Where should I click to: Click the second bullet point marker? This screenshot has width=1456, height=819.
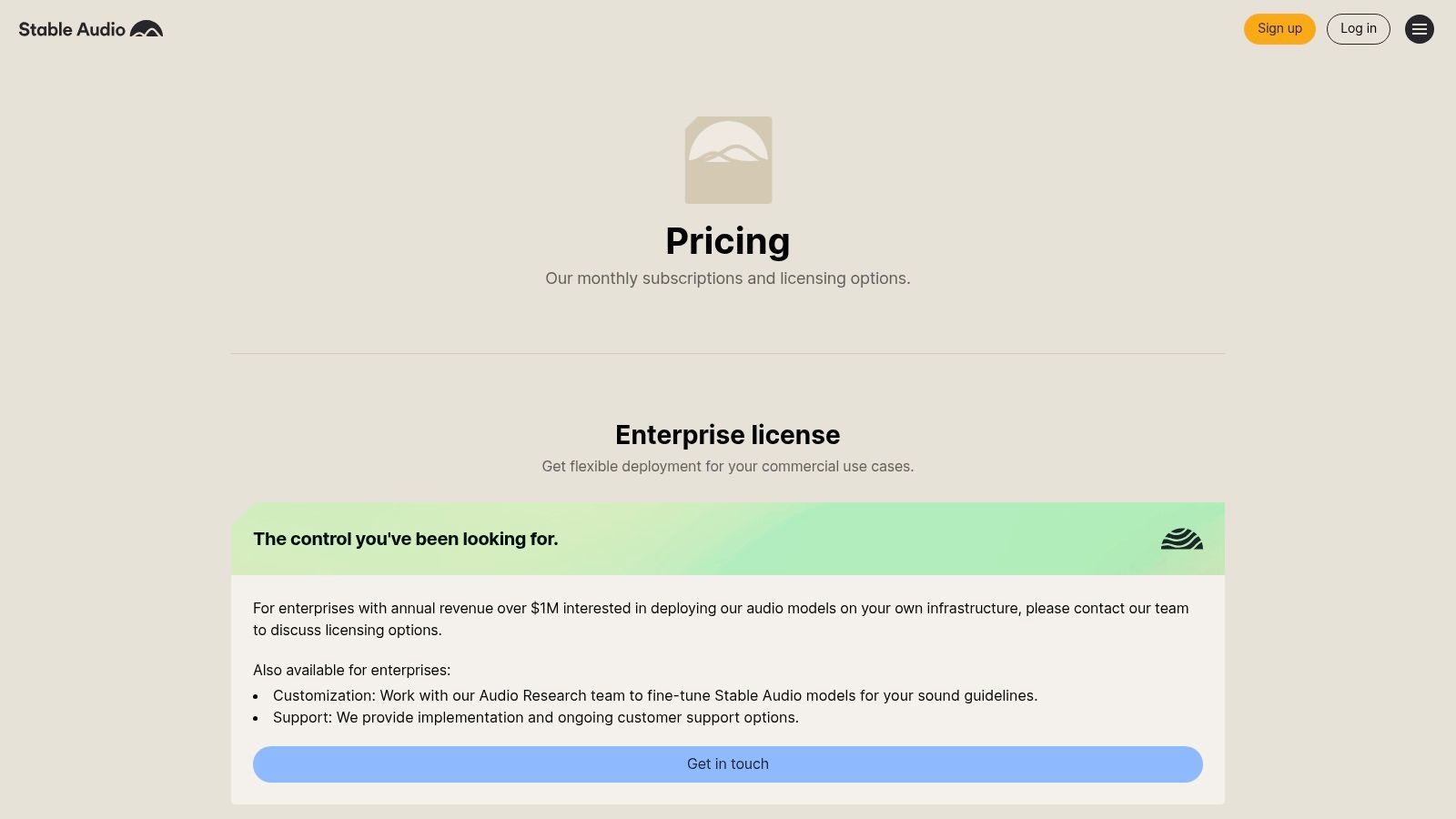257,718
